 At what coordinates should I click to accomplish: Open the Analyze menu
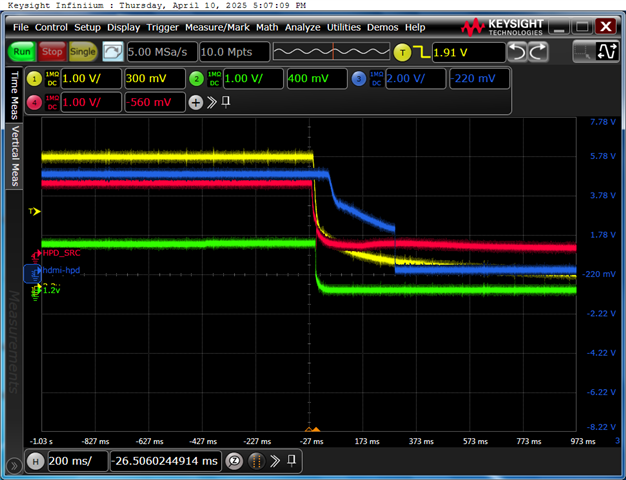coord(302,27)
